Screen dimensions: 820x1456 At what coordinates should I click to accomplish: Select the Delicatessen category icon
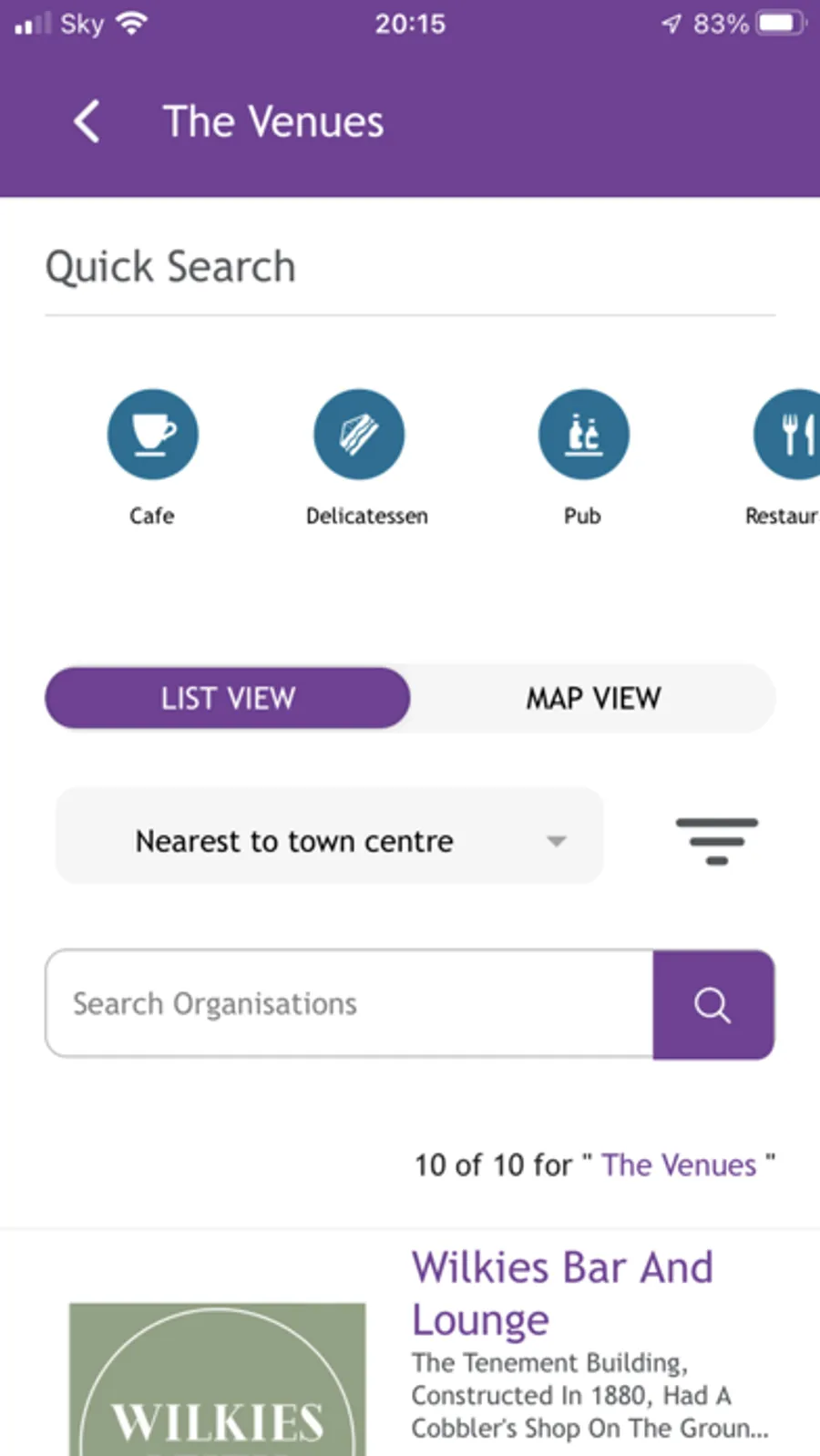click(359, 435)
